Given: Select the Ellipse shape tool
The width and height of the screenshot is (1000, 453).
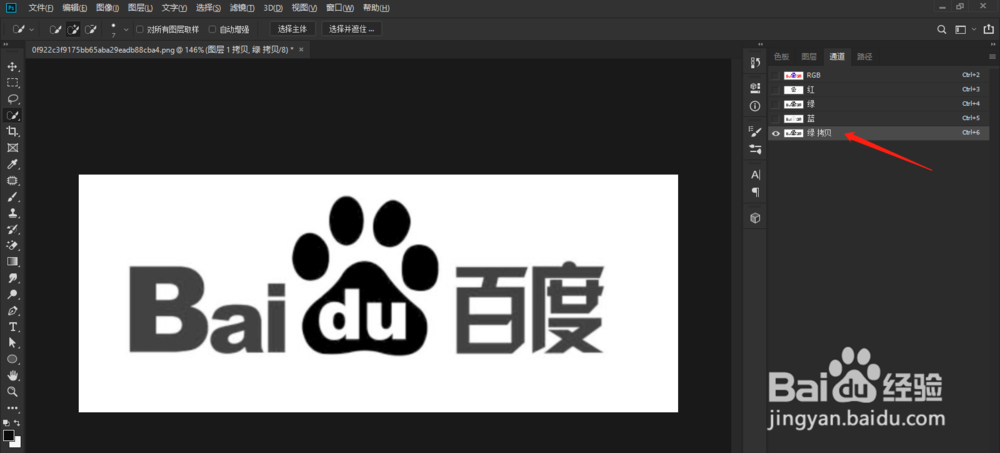Looking at the screenshot, I should pyautogui.click(x=12, y=359).
